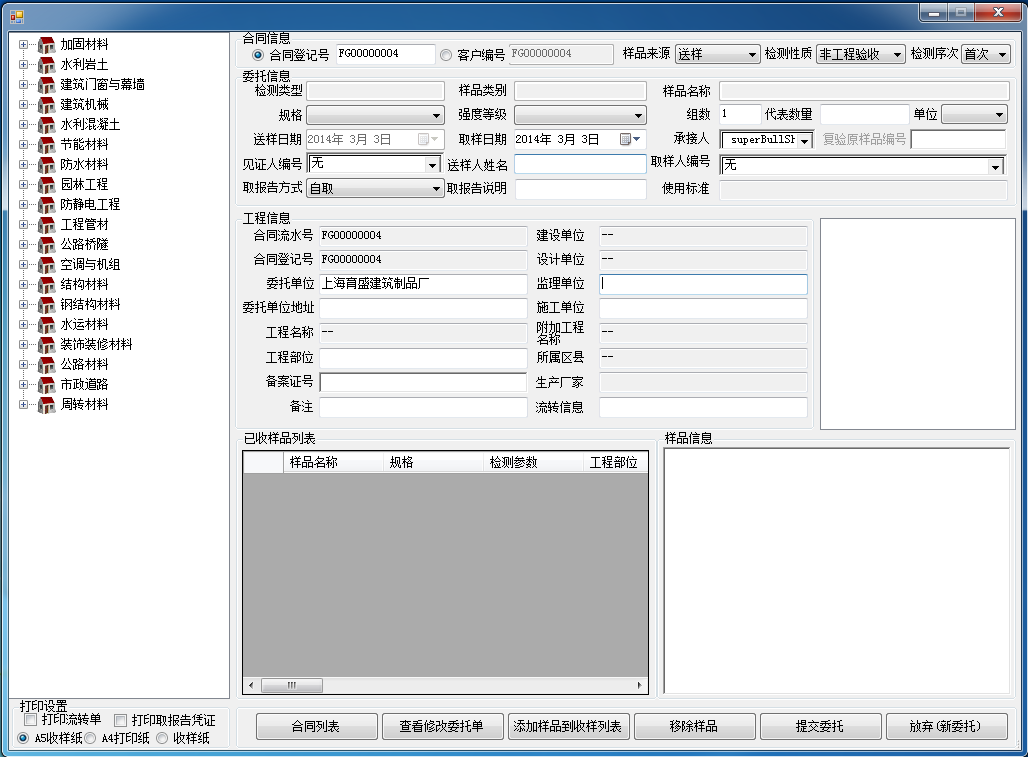Select 节能材料 in the category tree
Viewport: 1028px width, 757px height.
[x=84, y=144]
